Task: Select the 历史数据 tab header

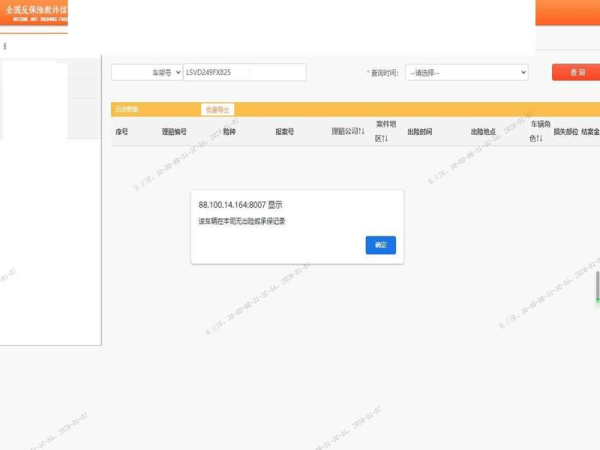Action: [x=127, y=109]
